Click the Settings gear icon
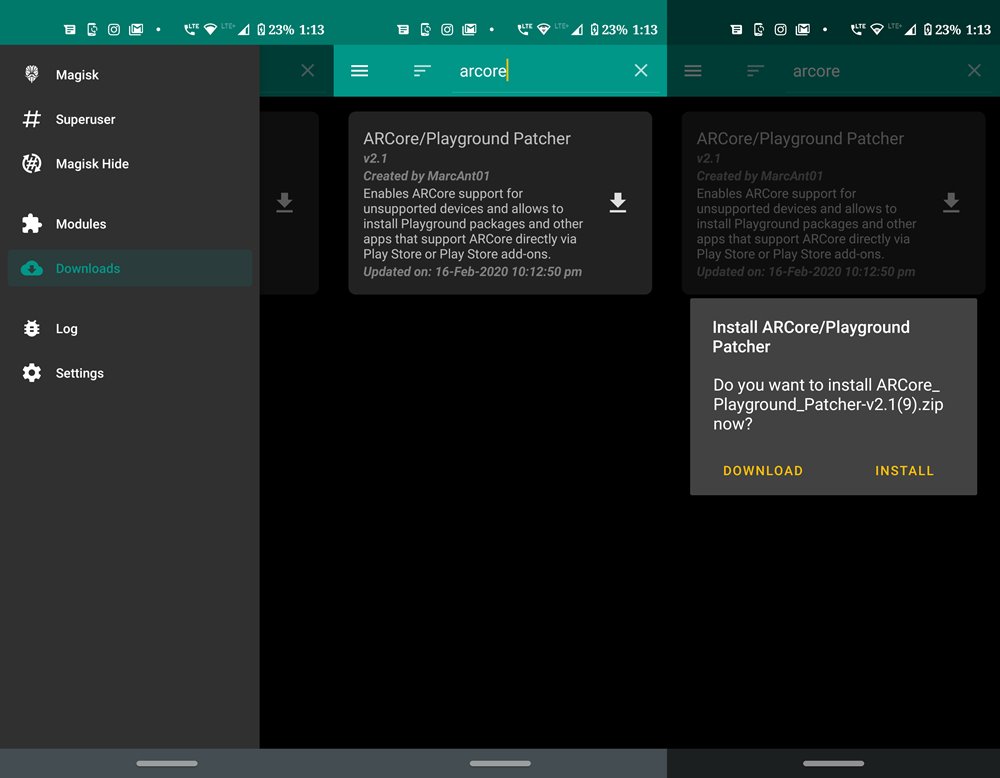The width and height of the screenshot is (1000, 778). [x=31, y=372]
